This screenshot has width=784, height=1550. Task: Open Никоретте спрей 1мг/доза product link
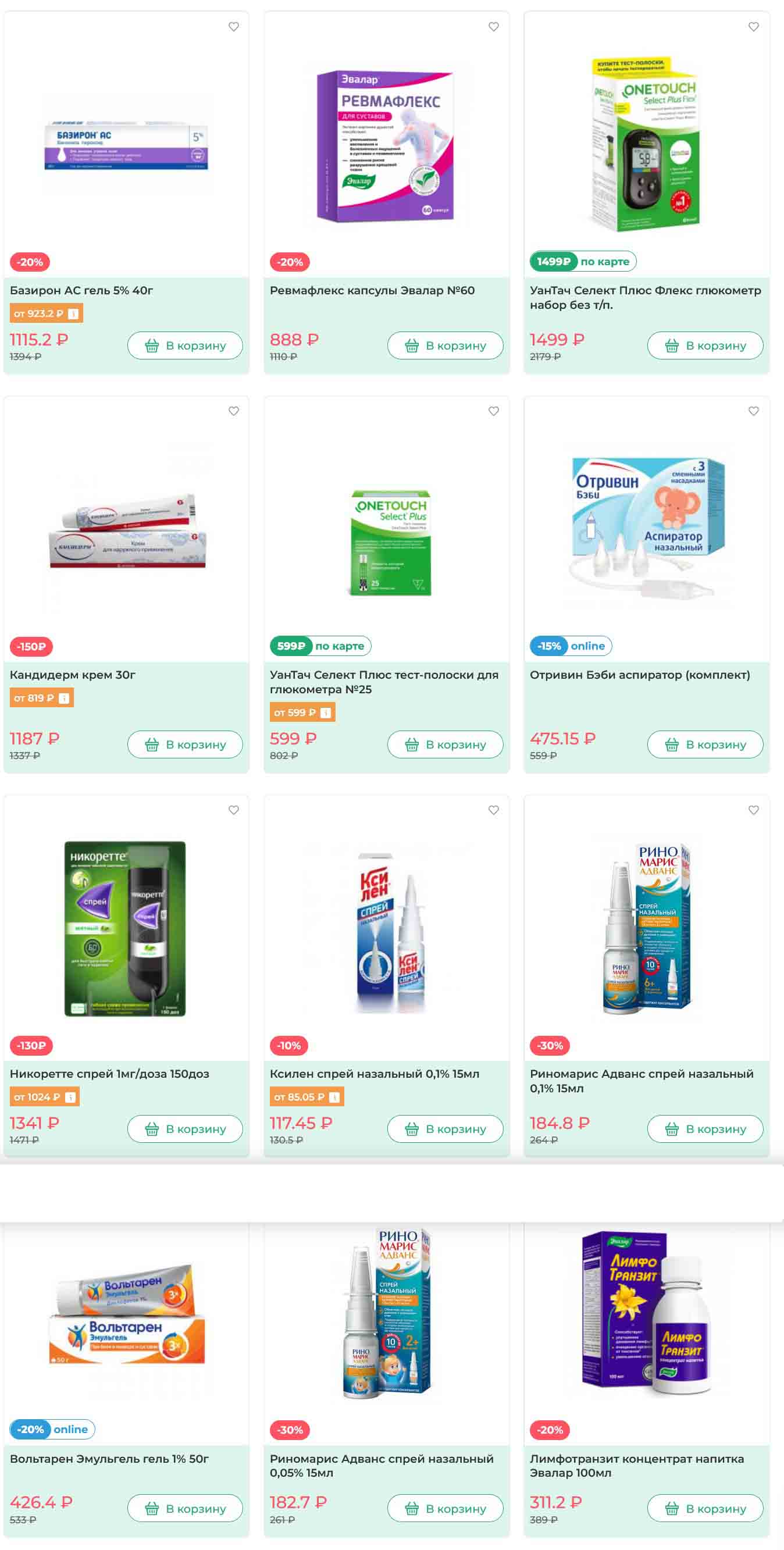109,1074
